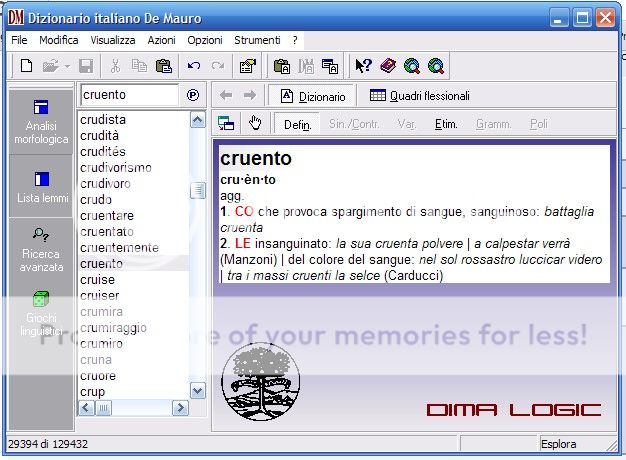626x460 pixels.
Task: Click the Undo arrow icon
Action: point(194,65)
